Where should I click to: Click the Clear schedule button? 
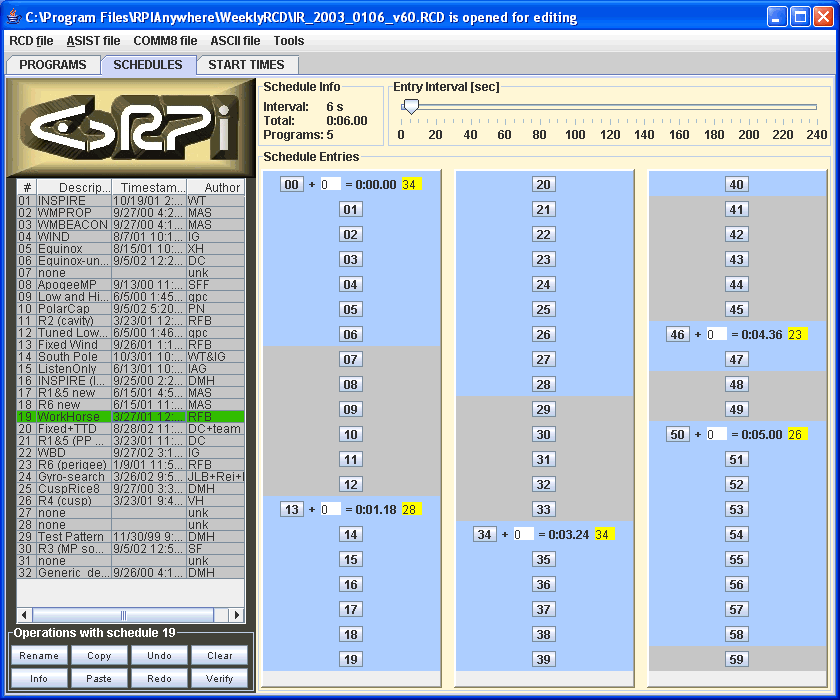coord(220,656)
